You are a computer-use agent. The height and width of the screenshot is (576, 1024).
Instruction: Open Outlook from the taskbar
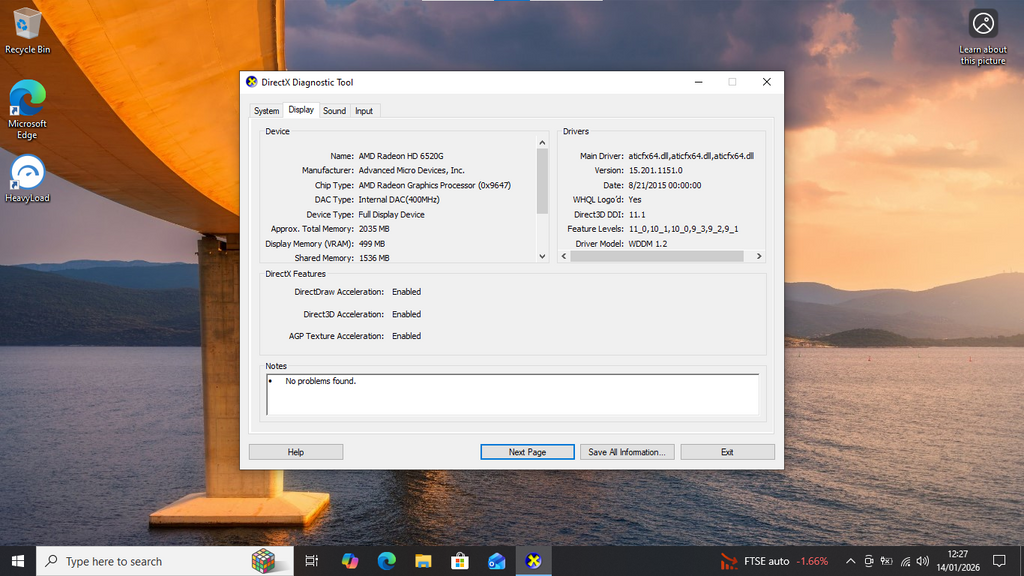click(497, 561)
